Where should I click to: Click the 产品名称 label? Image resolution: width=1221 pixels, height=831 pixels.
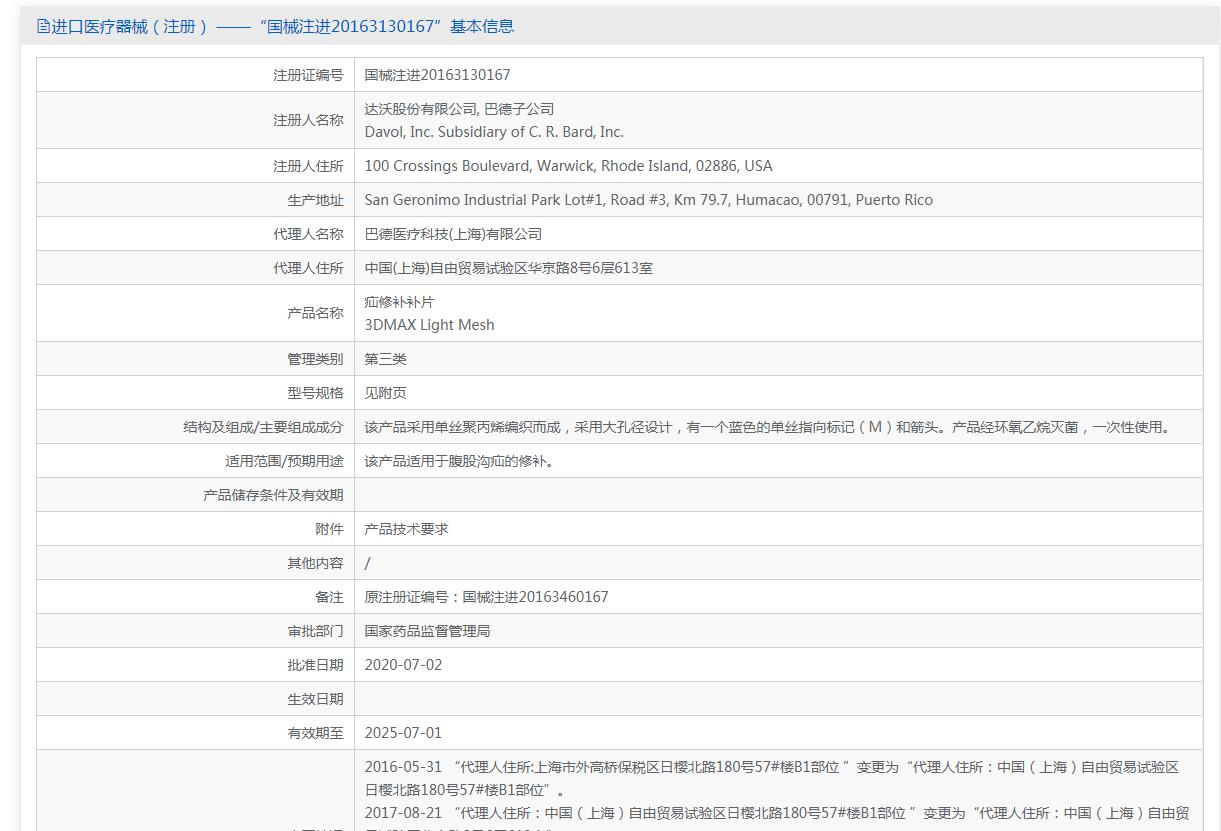pyautogui.click(x=315, y=313)
